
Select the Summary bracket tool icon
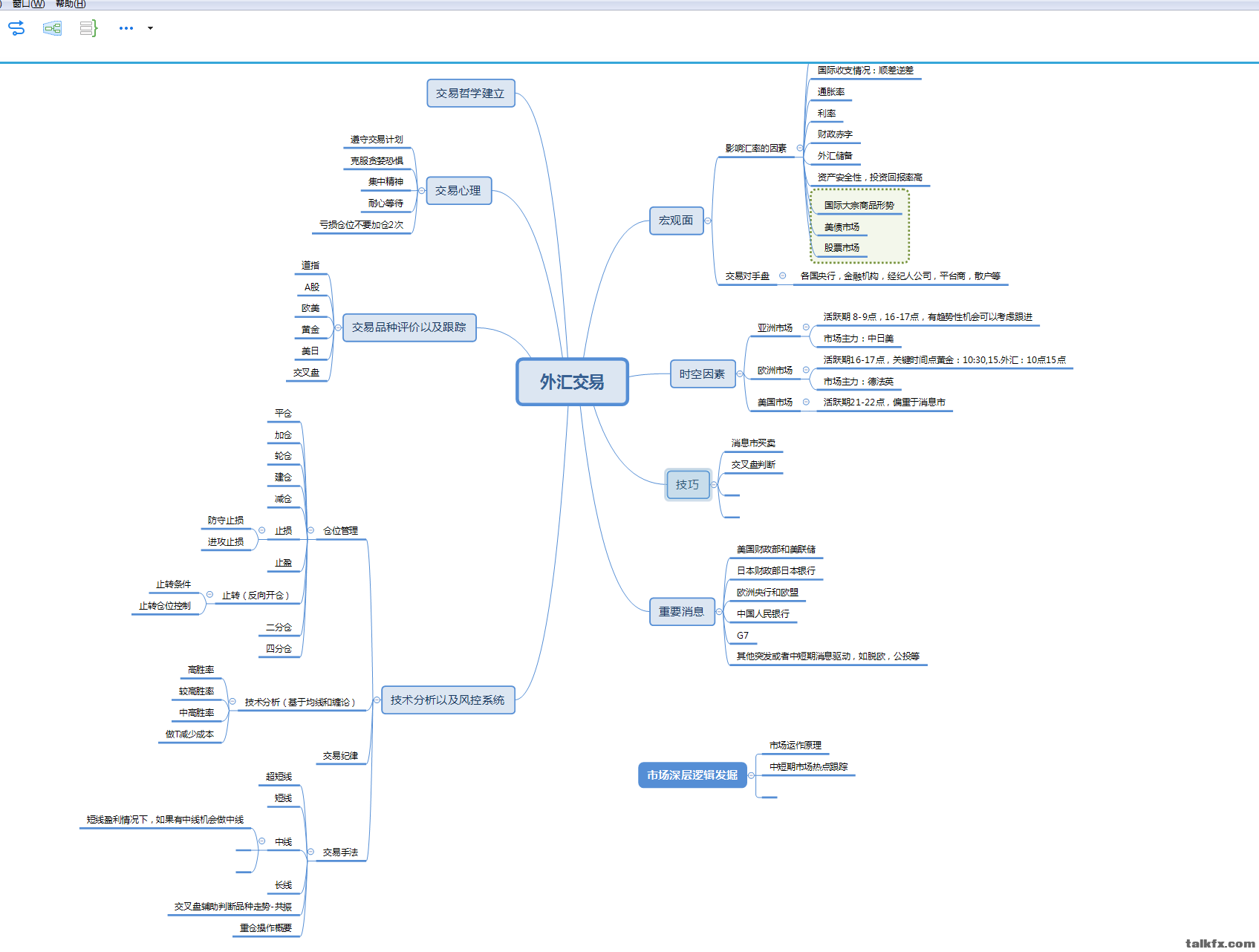pyautogui.click(x=88, y=28)
